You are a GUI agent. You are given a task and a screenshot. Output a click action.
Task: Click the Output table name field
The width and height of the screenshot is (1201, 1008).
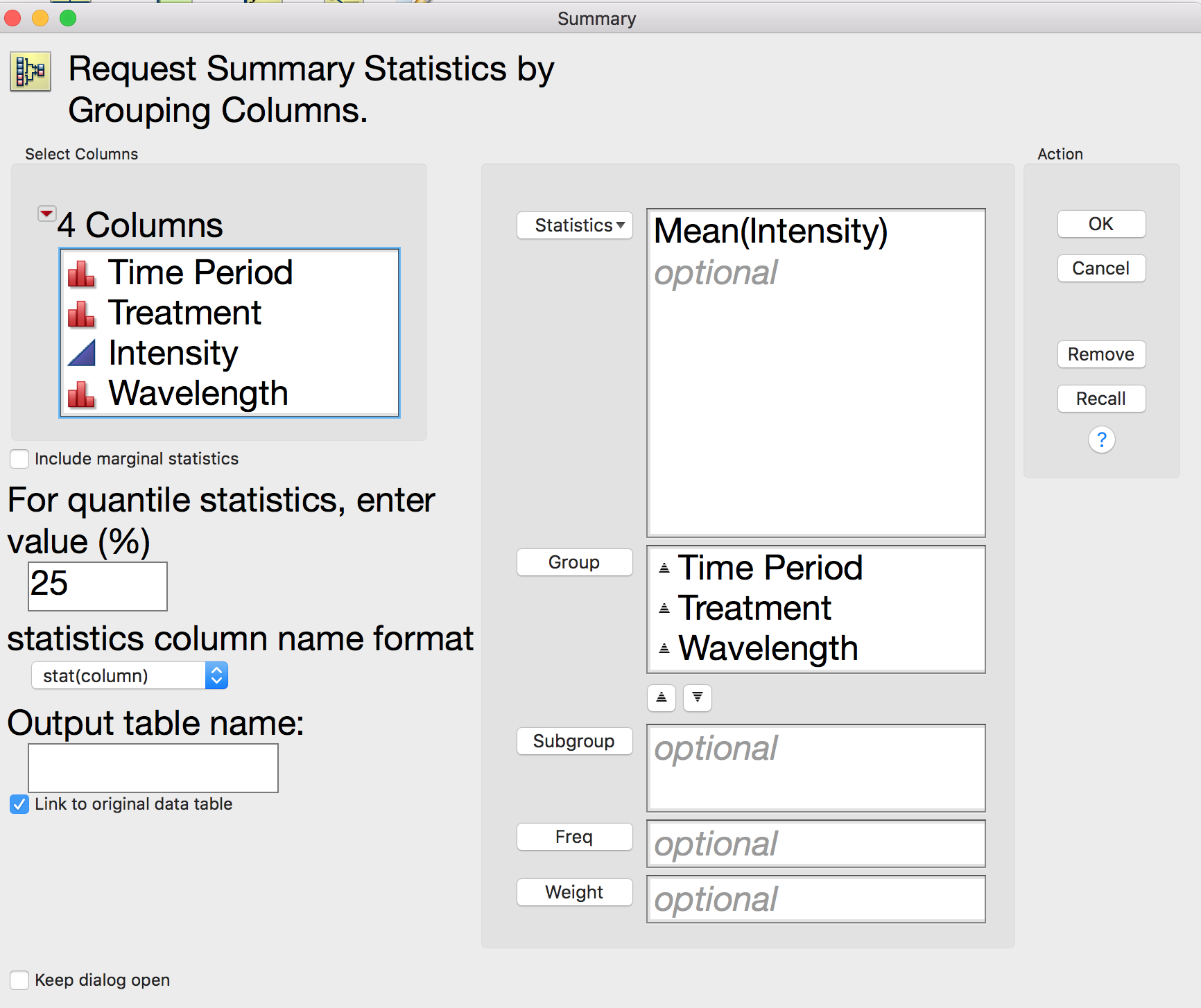pyautogui.click(x=153, y=768)
